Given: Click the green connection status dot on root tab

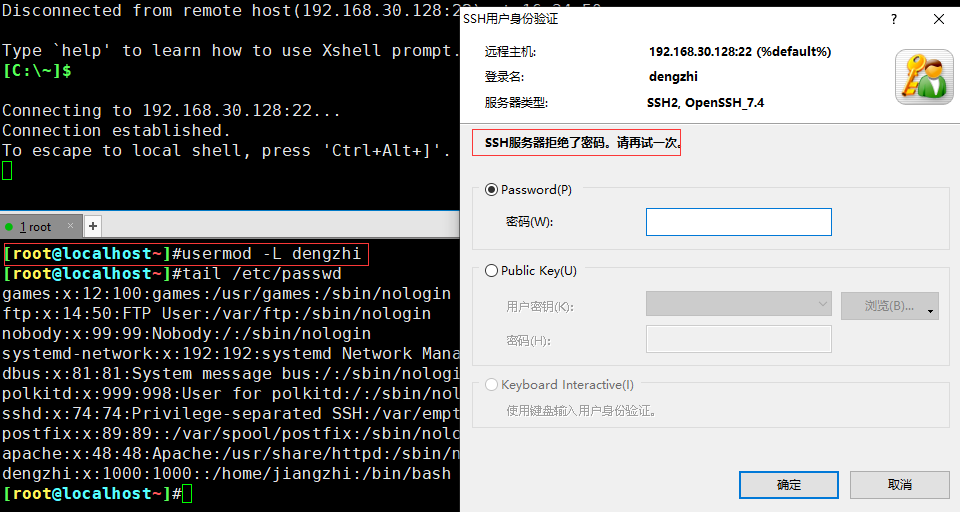Looking at the screenshot, I should [x=9, y=227].
